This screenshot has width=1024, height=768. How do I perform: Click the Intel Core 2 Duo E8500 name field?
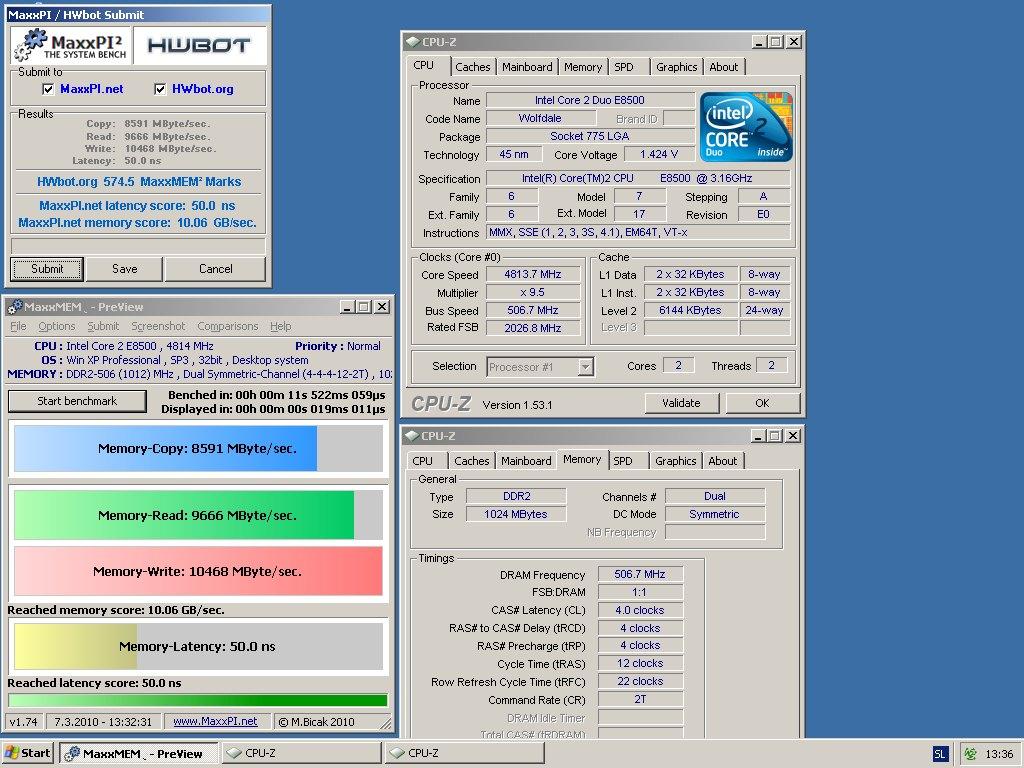pyautogui.click(x=590, y=100)
